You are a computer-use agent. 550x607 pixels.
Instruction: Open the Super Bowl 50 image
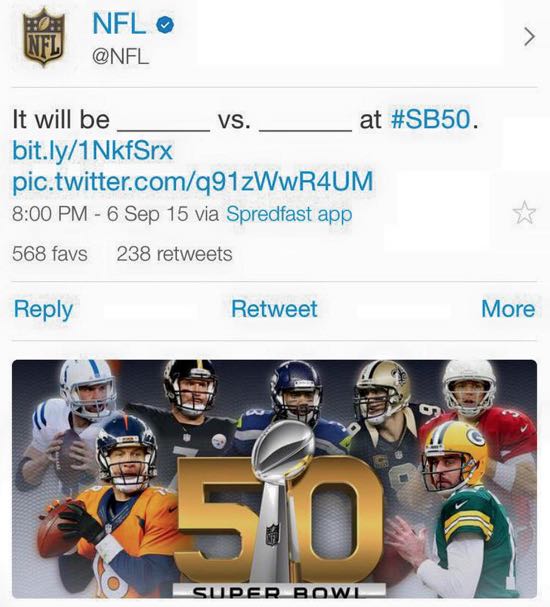tap(274, 479)
